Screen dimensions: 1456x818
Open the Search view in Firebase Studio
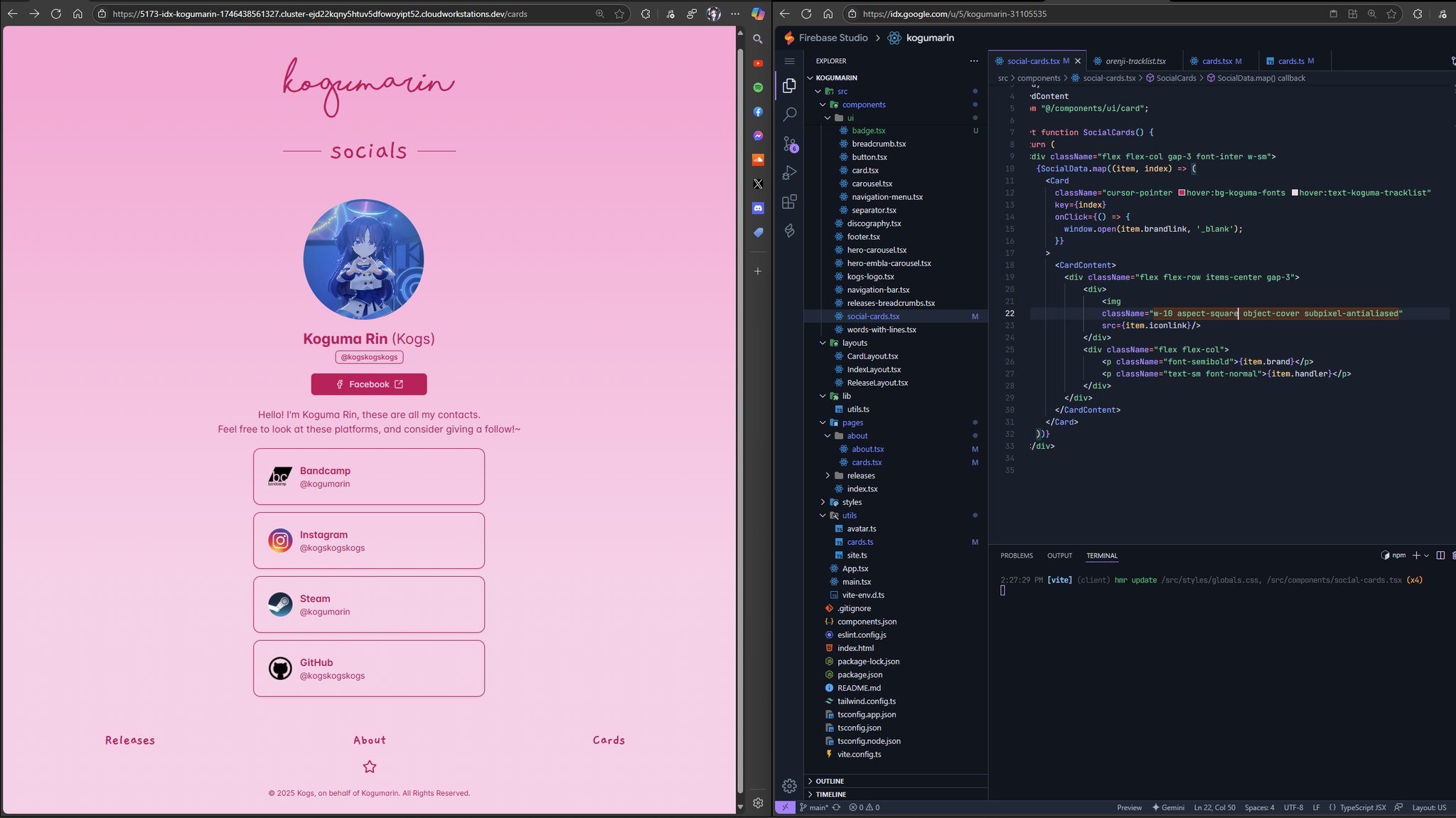[789, 115]
